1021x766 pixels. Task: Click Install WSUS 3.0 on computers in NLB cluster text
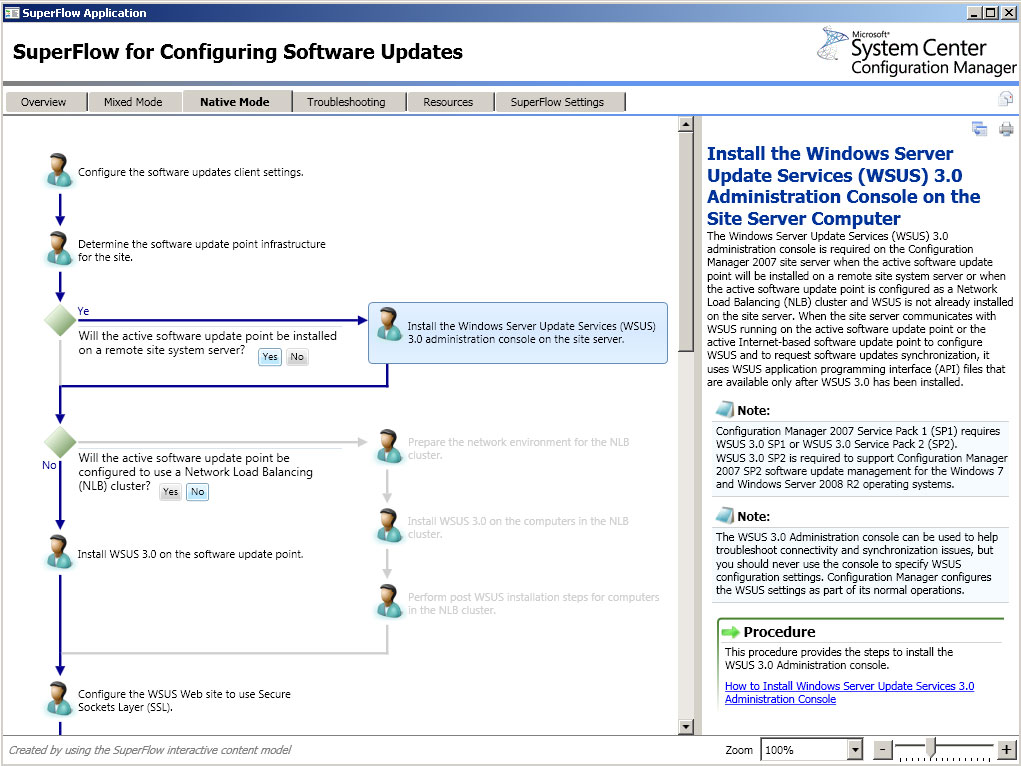coord(518,528)
